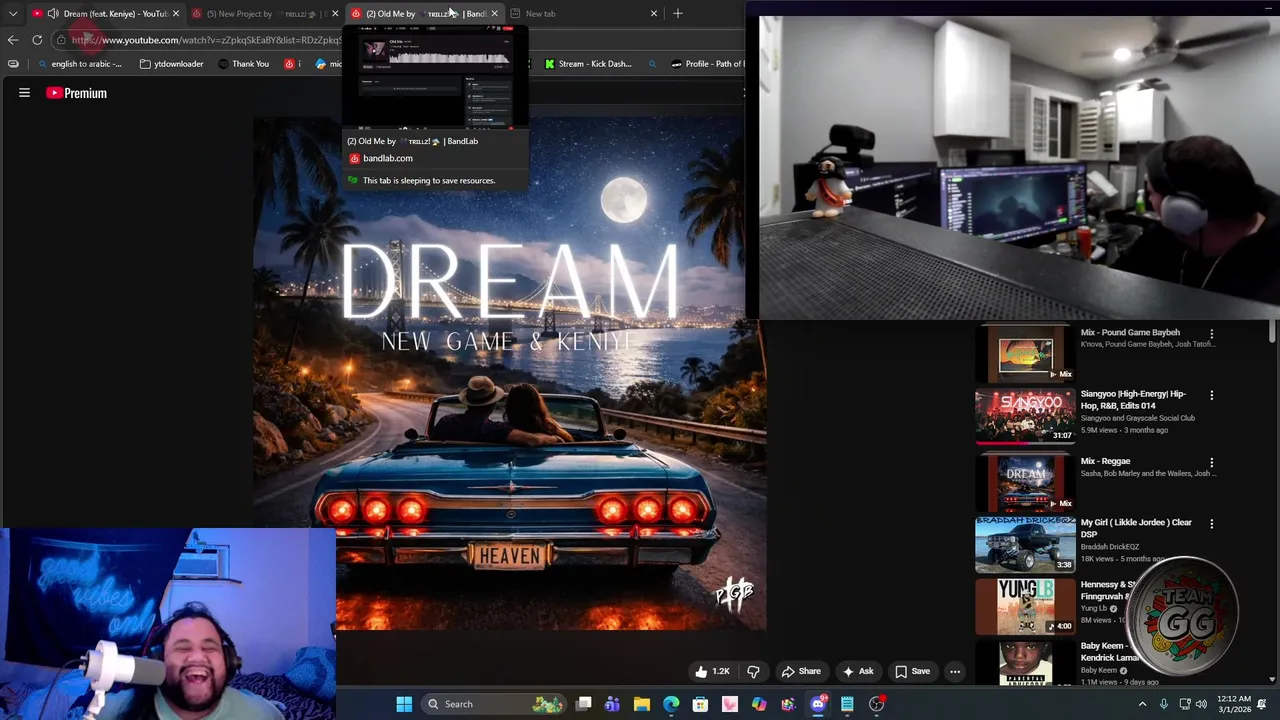The height and width of the screenshot is (720, 1280).
Task: Open the Ask AI button
Action: pyautogui.click(x=858, y=672)
